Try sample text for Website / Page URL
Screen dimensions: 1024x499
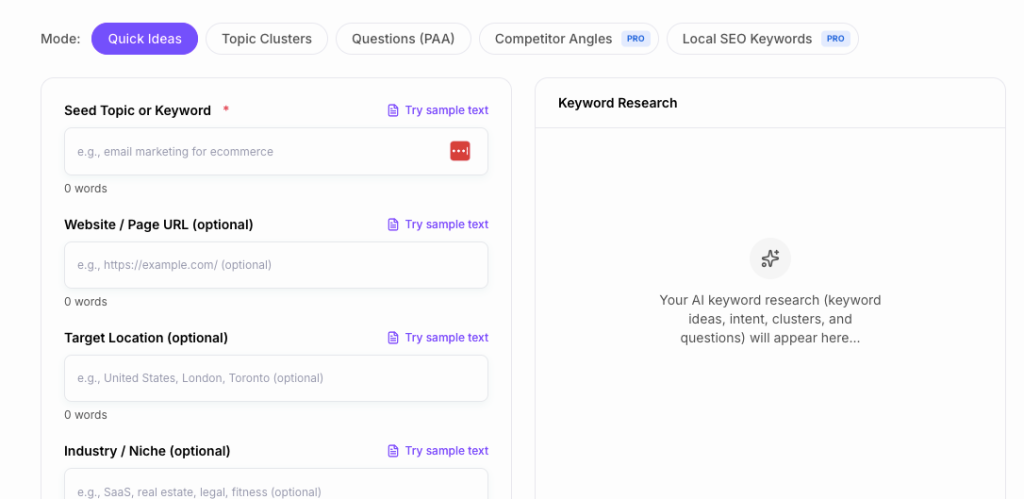tap(447, 224)
